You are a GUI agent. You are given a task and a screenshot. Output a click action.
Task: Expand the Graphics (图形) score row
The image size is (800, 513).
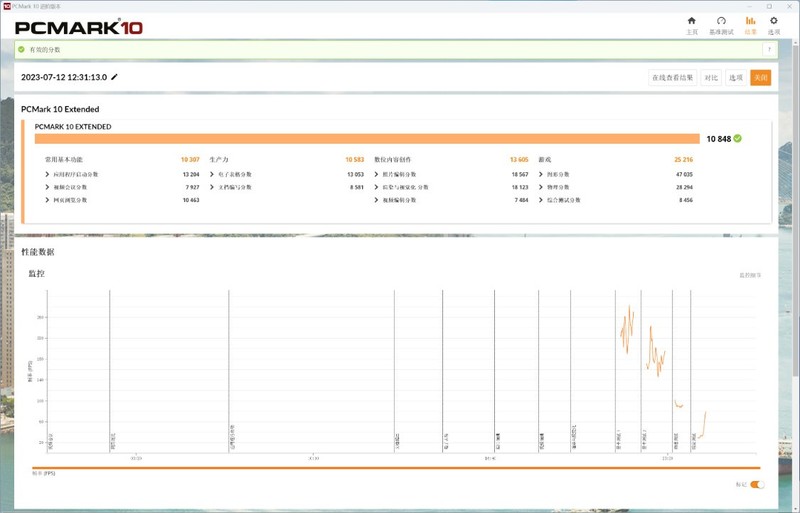click(x=541, y=174)
